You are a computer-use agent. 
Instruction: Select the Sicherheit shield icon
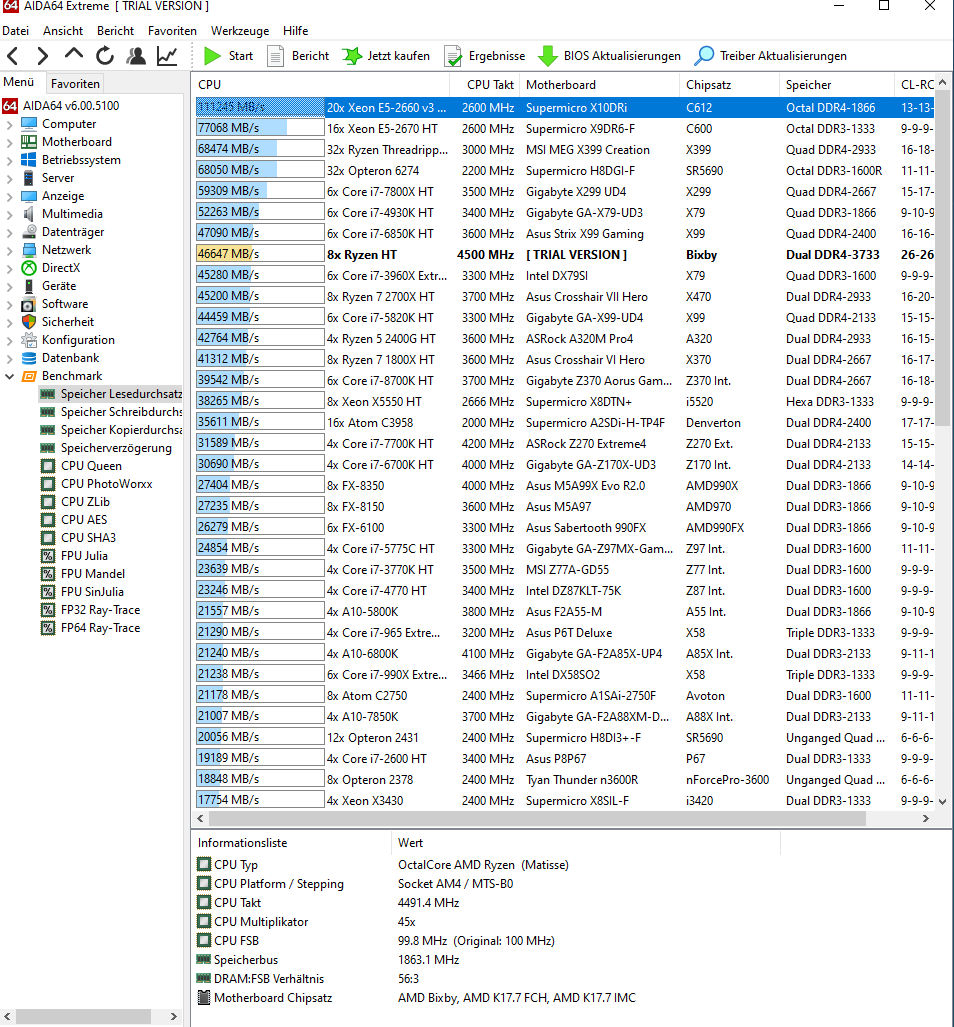(x=29, y=322)
